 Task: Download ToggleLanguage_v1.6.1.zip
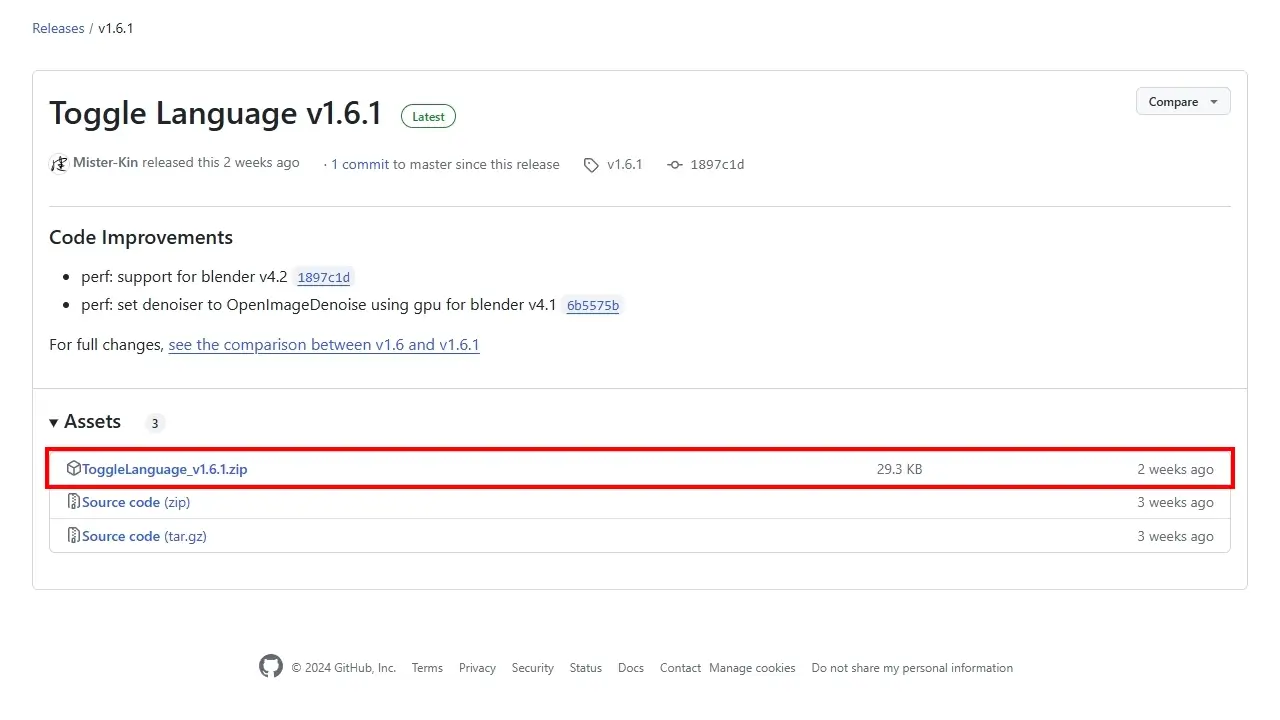click(x=164, y=469)
